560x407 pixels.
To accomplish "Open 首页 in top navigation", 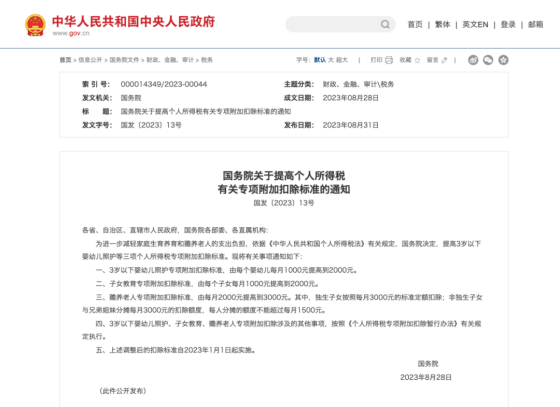I will 415,25.
